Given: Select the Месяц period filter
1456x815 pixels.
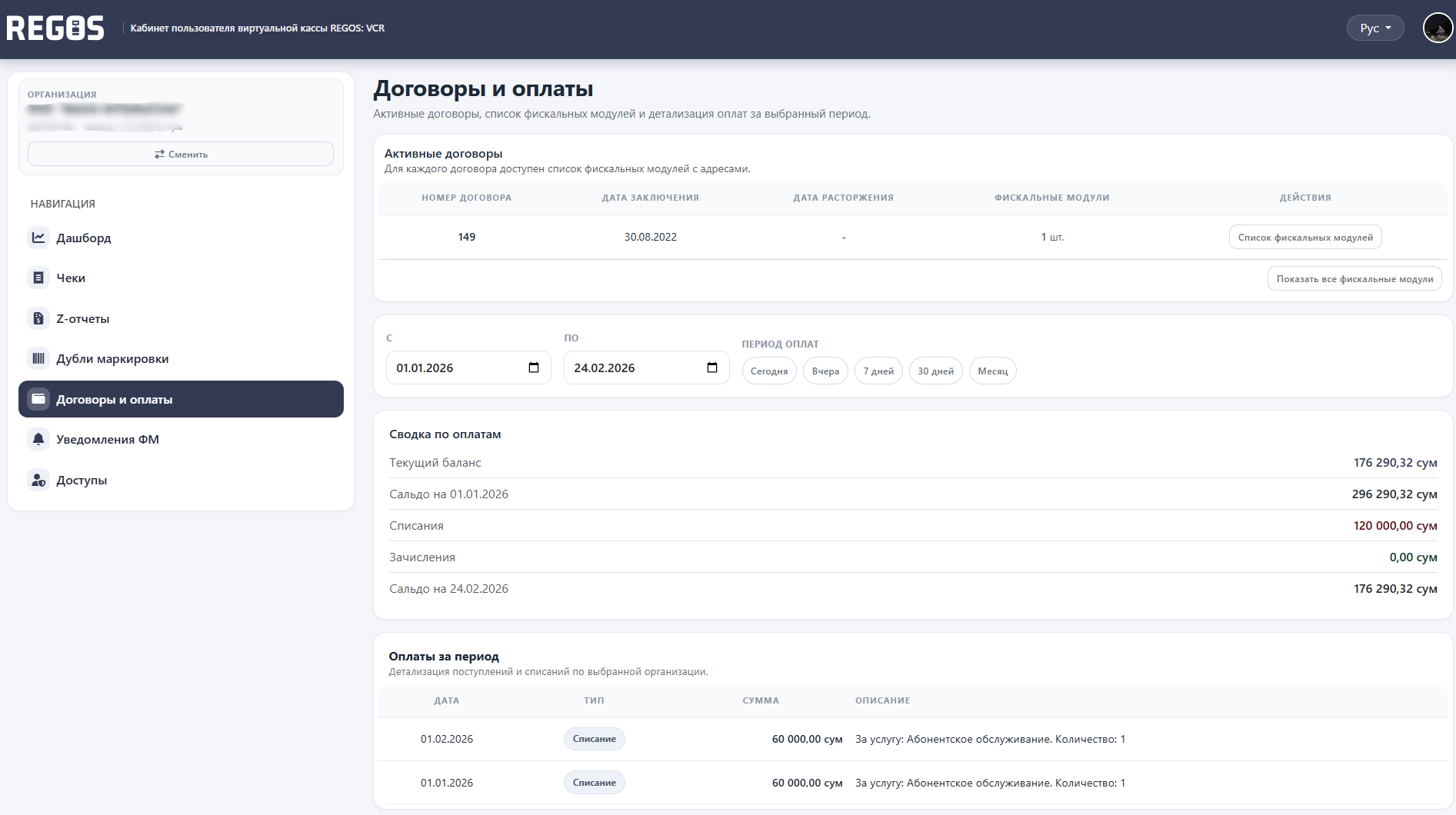Looking at the screenshot, I should 992,371.
